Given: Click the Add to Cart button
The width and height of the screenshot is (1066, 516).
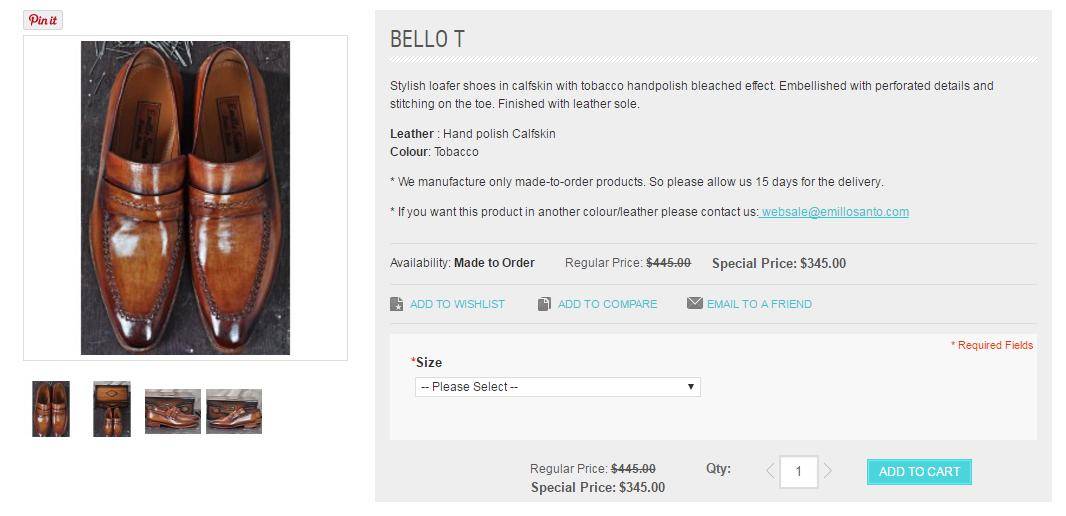Looking at the screenshot, I should click(x=919, y=472).
